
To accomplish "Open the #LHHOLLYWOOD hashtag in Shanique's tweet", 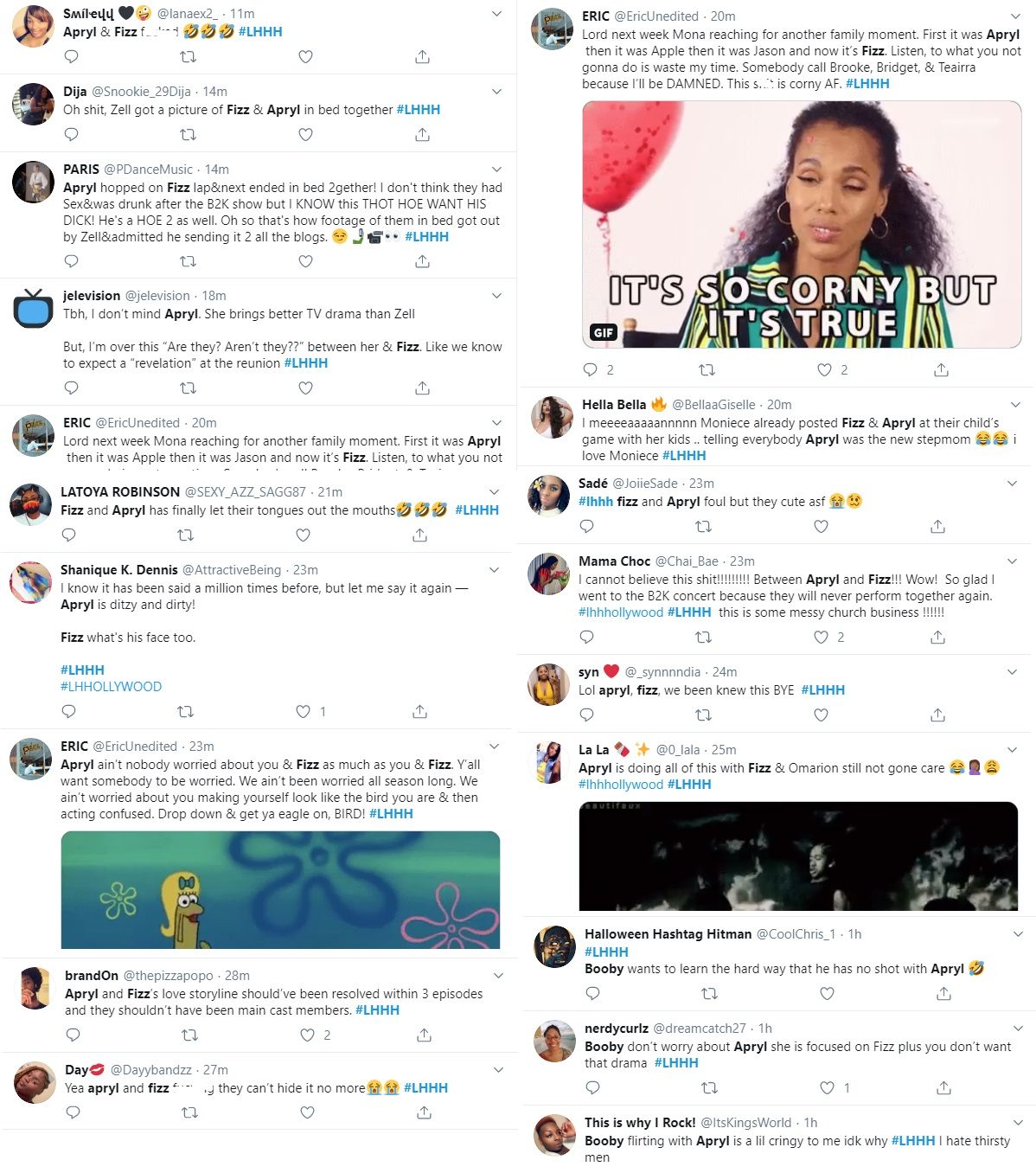I will click(x=111, y=687).
